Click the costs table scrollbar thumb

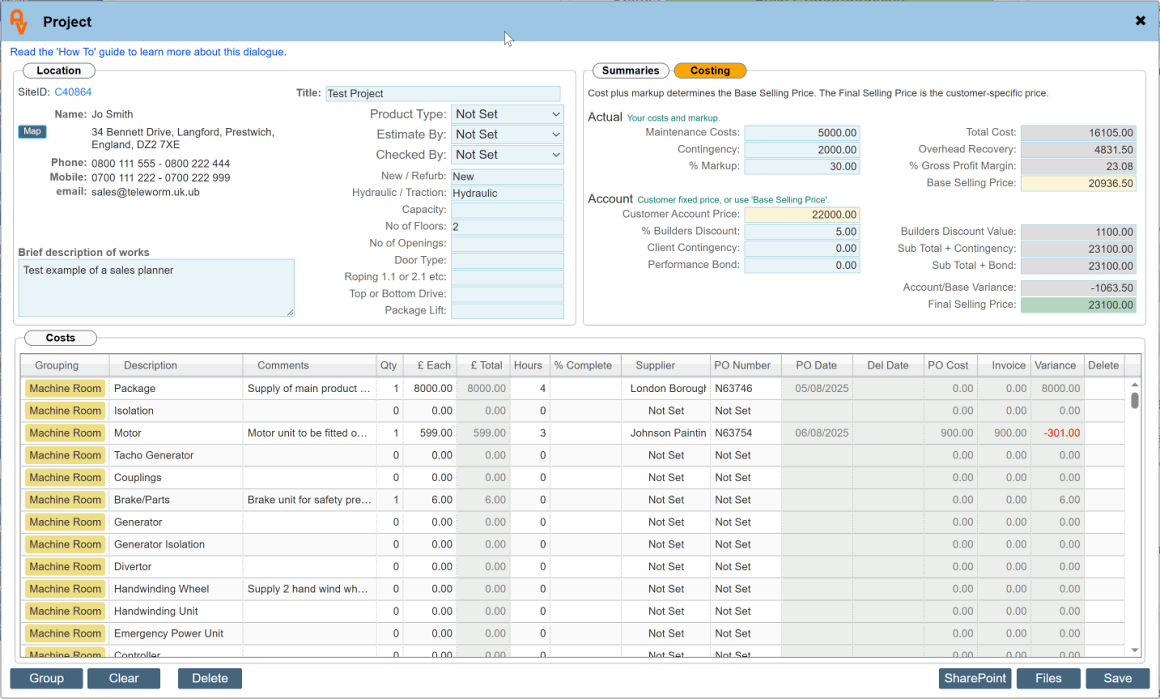pos(1135,400)
